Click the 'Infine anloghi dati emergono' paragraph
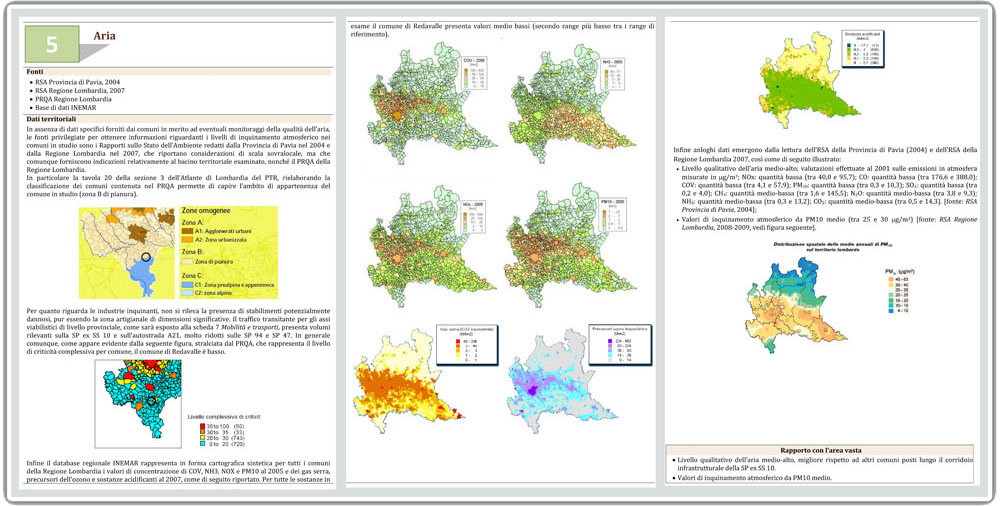Image resolution: width=1000 pixels, height=507 pixels. (825, 154)
